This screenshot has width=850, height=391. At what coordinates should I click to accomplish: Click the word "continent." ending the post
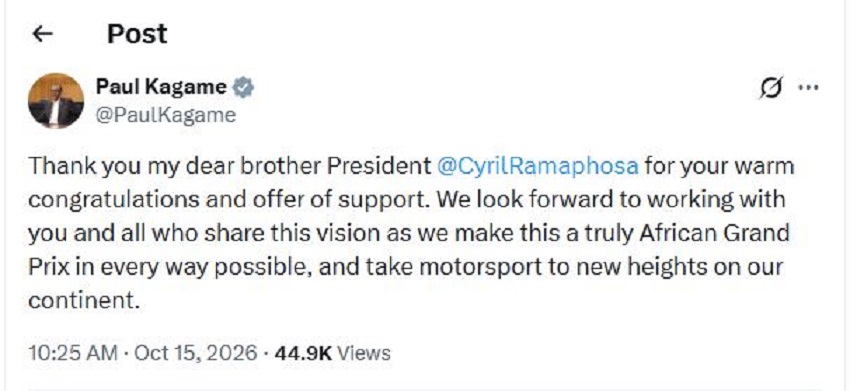pyautogui.click(x=84, y=300)
